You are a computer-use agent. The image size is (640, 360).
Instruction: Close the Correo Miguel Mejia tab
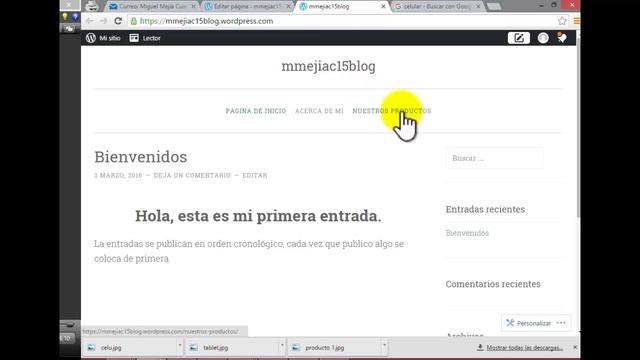[x=193, y=7]
